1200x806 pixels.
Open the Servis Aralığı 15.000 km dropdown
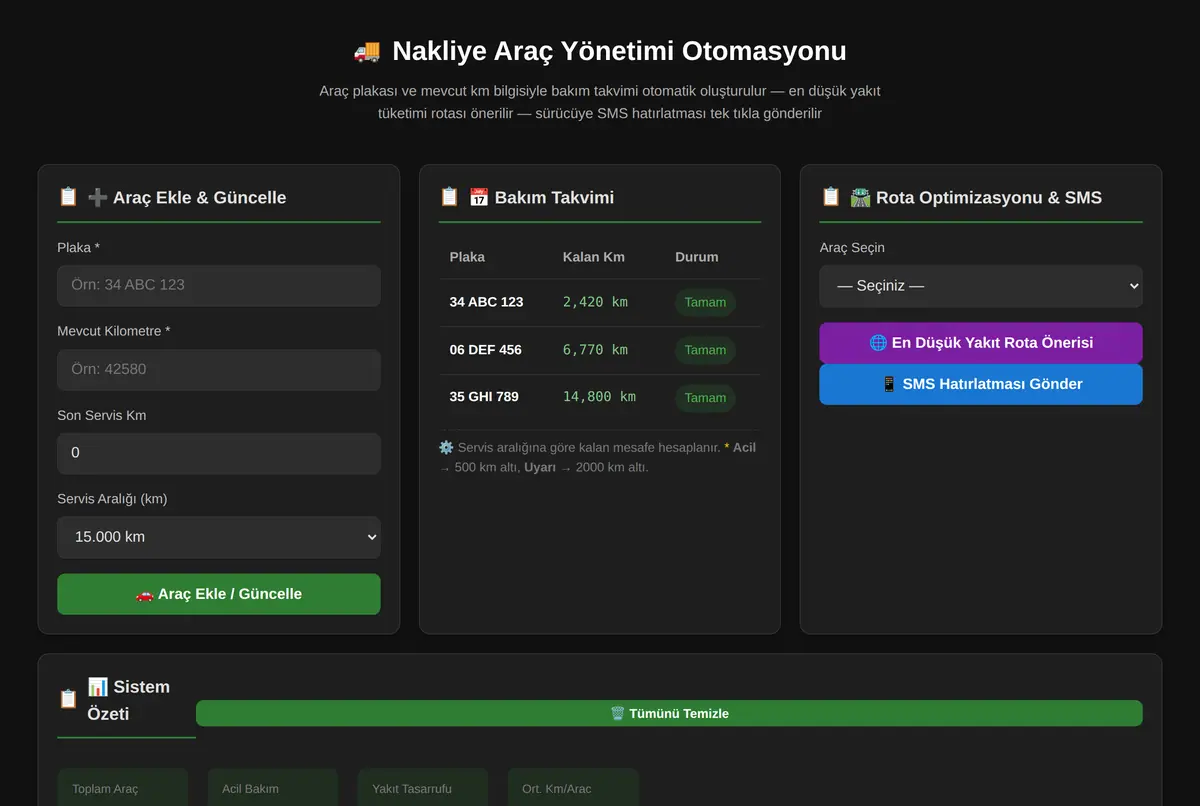219,537
